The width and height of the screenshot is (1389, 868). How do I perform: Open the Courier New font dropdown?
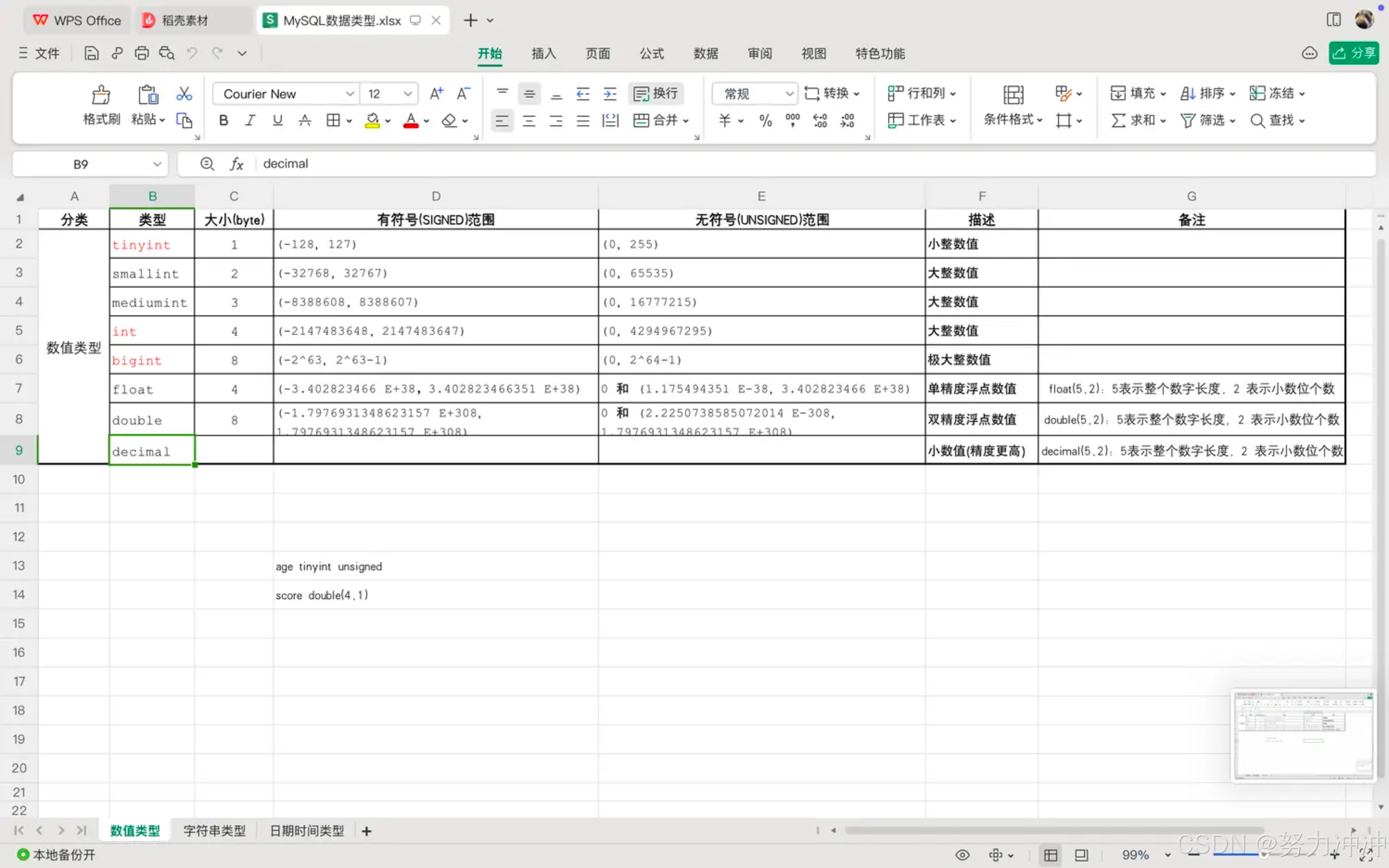(x=349, y=94)
